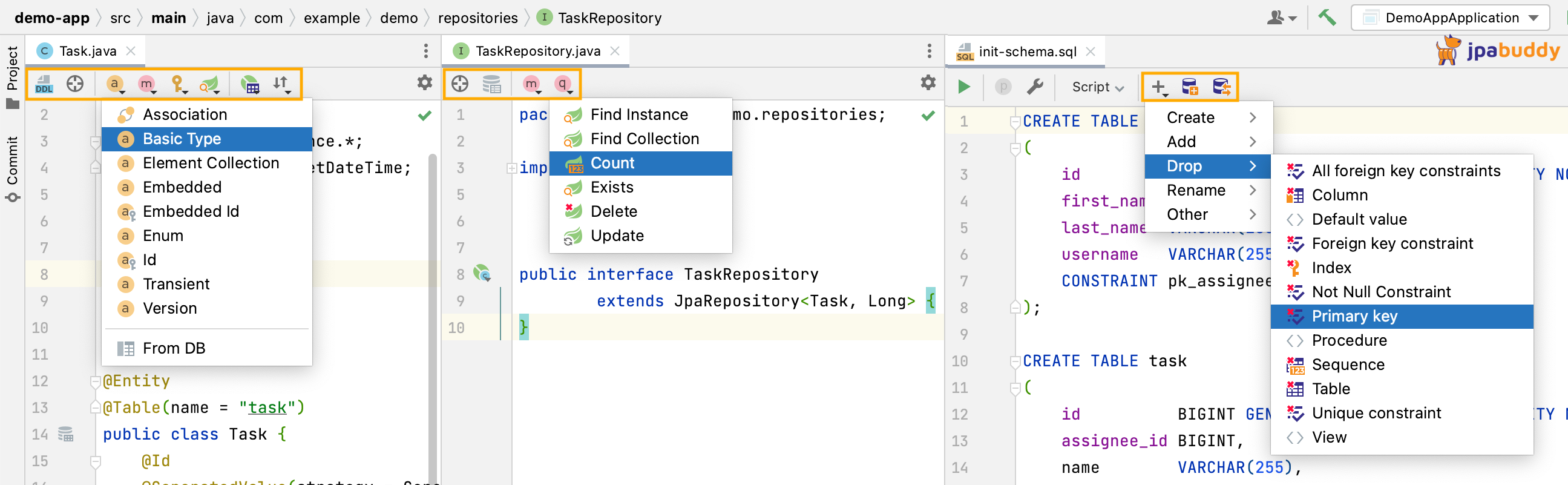
Task: Choose Count in the query menu
Action: (640, 163)
